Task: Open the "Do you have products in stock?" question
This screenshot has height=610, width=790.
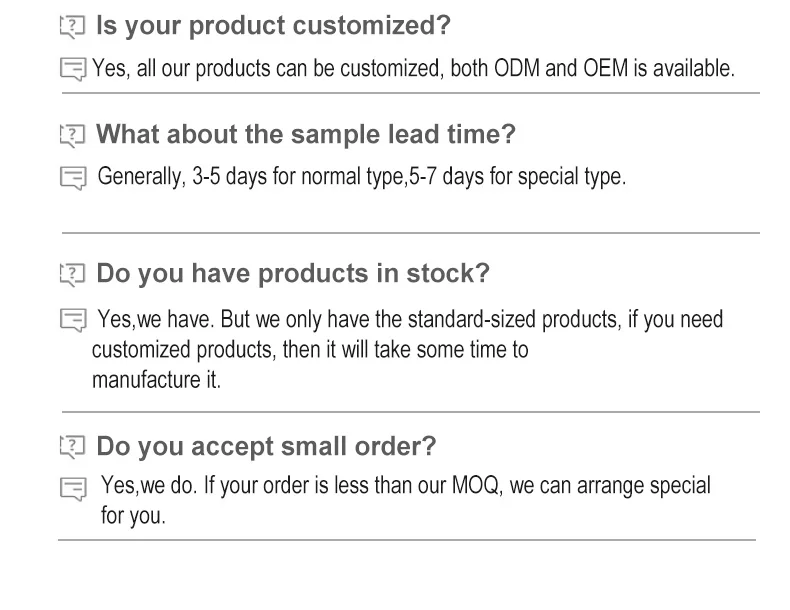Action: click(292, 273)
